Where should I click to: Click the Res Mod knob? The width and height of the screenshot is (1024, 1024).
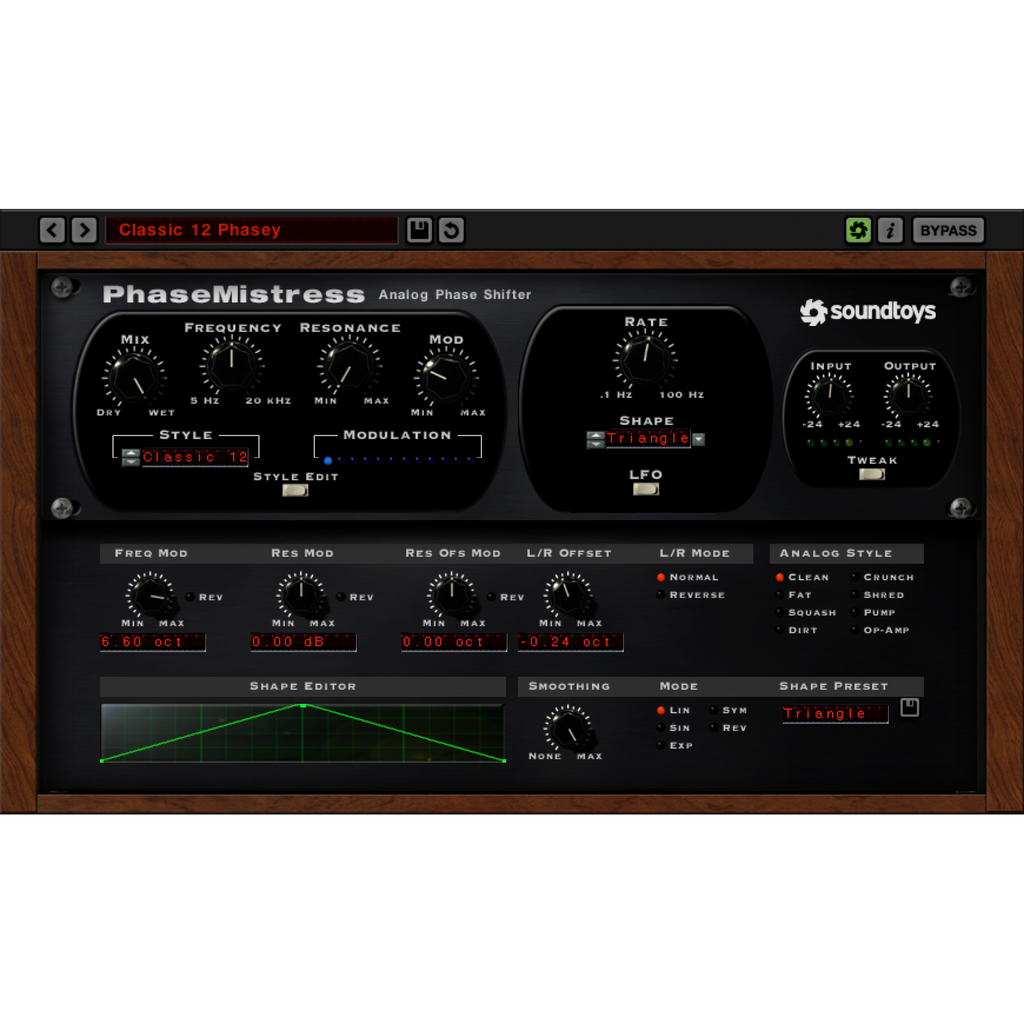pos(301,594)
